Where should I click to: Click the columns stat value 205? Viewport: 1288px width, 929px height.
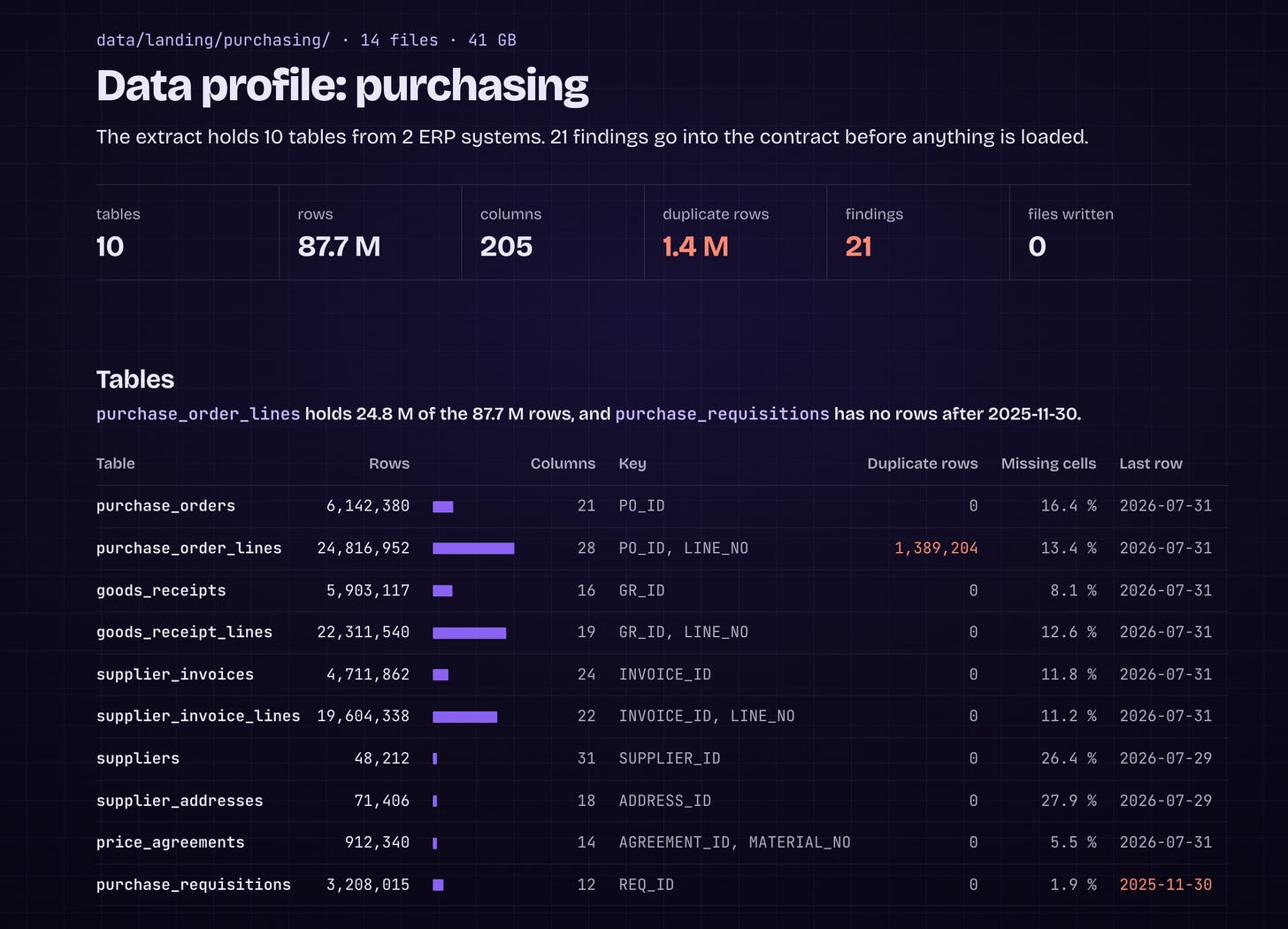point(506,246)
